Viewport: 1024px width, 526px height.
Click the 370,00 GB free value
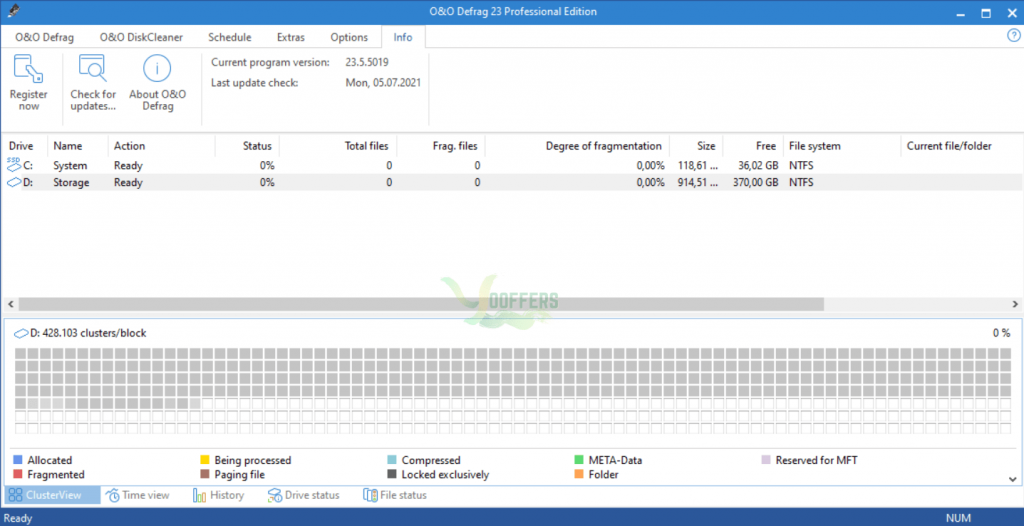pyautogui.click(x=755, y=182)
